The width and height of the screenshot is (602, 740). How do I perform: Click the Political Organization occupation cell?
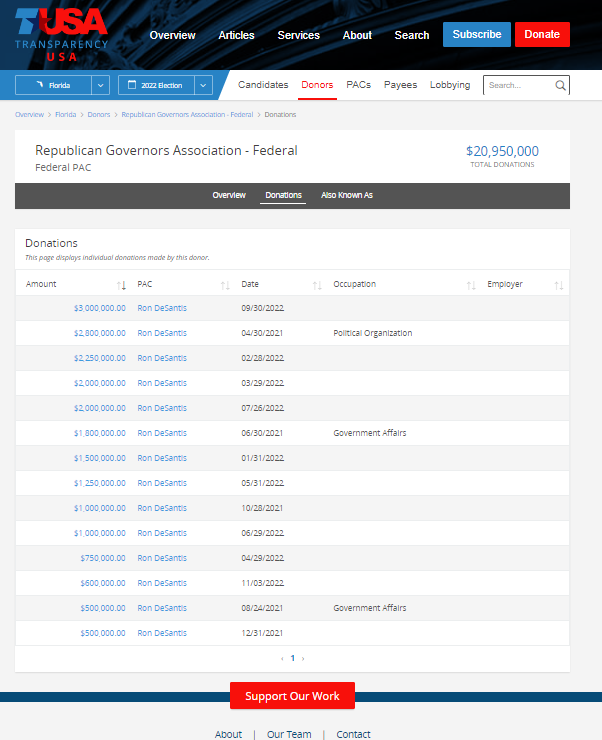[x=373, y=333]
